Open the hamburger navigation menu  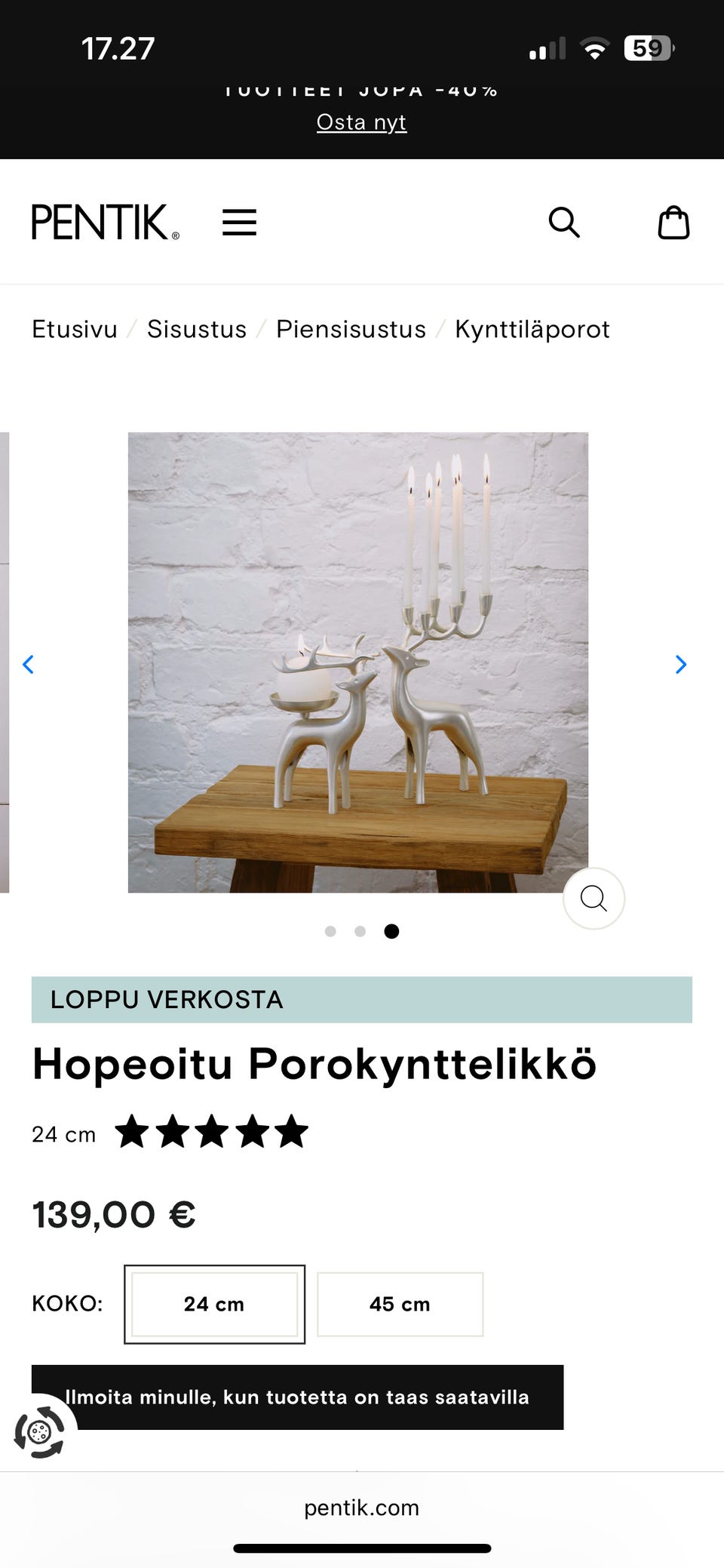(239, 223)
